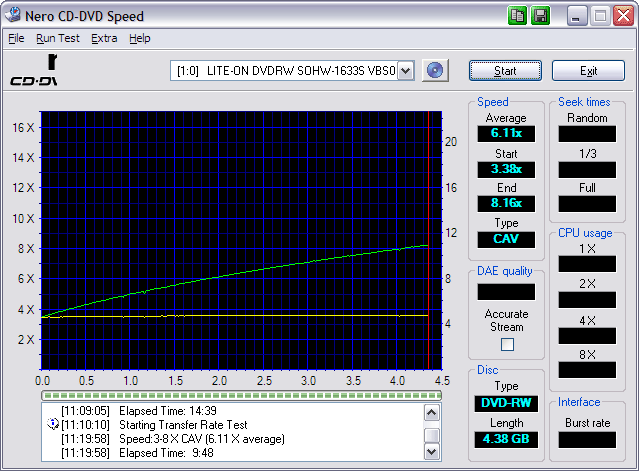Click the empty Random seek time field
The width and height of the screenshot is (639, 471).
click(x=587, y=134)
